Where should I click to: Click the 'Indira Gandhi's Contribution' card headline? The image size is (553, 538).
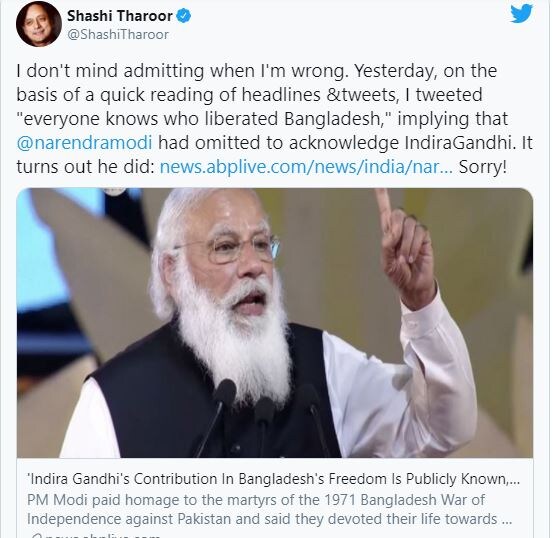pyautogui.click(x=273, y=479)
